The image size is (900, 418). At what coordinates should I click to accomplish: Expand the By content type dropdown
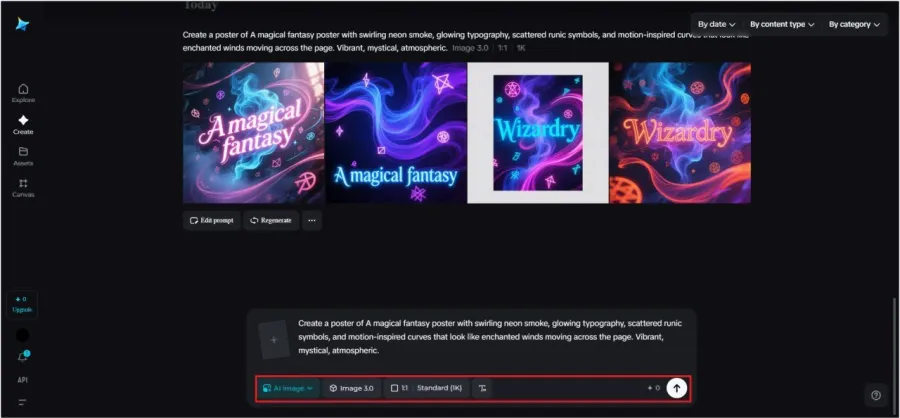[x=781, y=23]
